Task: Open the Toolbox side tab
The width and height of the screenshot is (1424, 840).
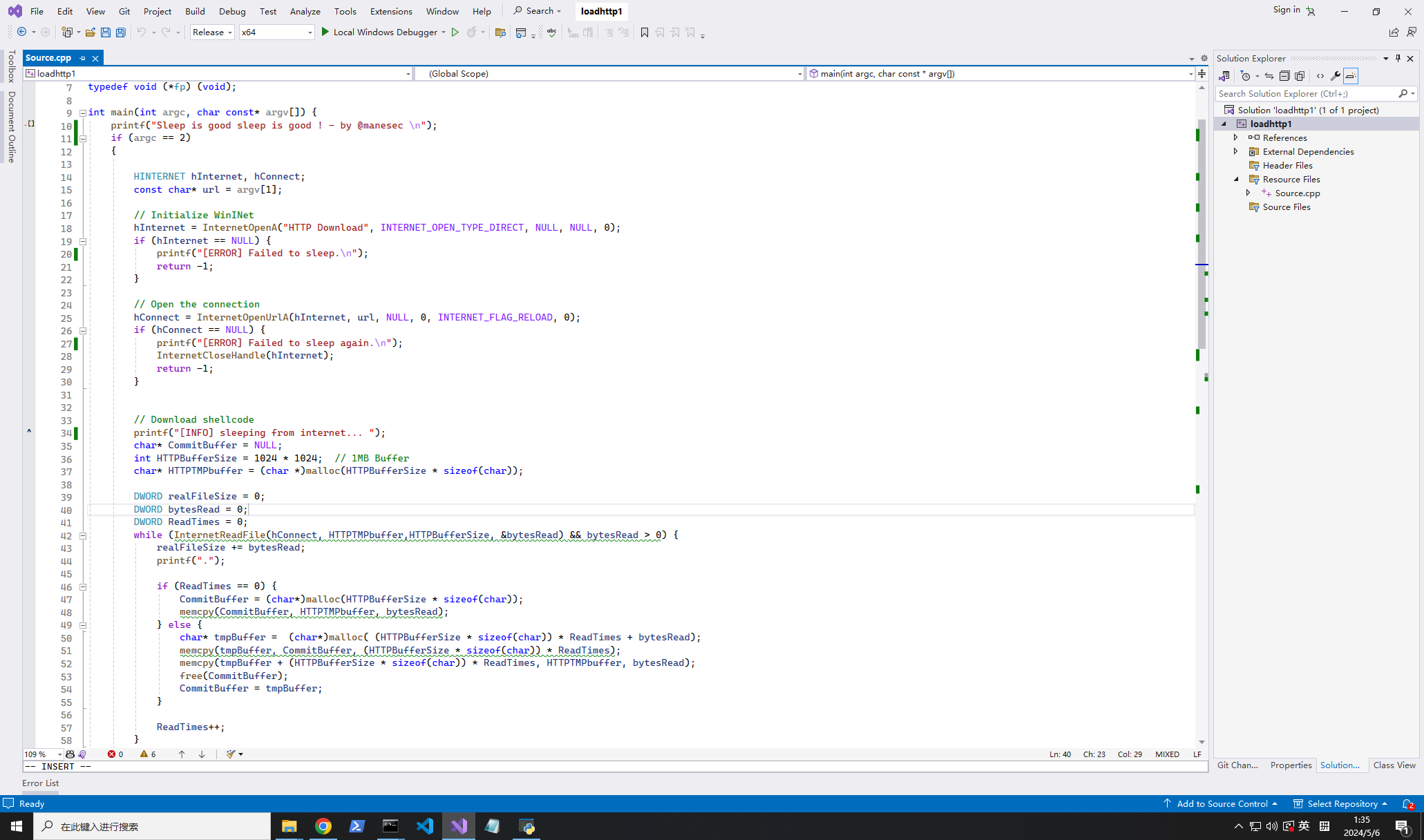Action: [12, 66]
